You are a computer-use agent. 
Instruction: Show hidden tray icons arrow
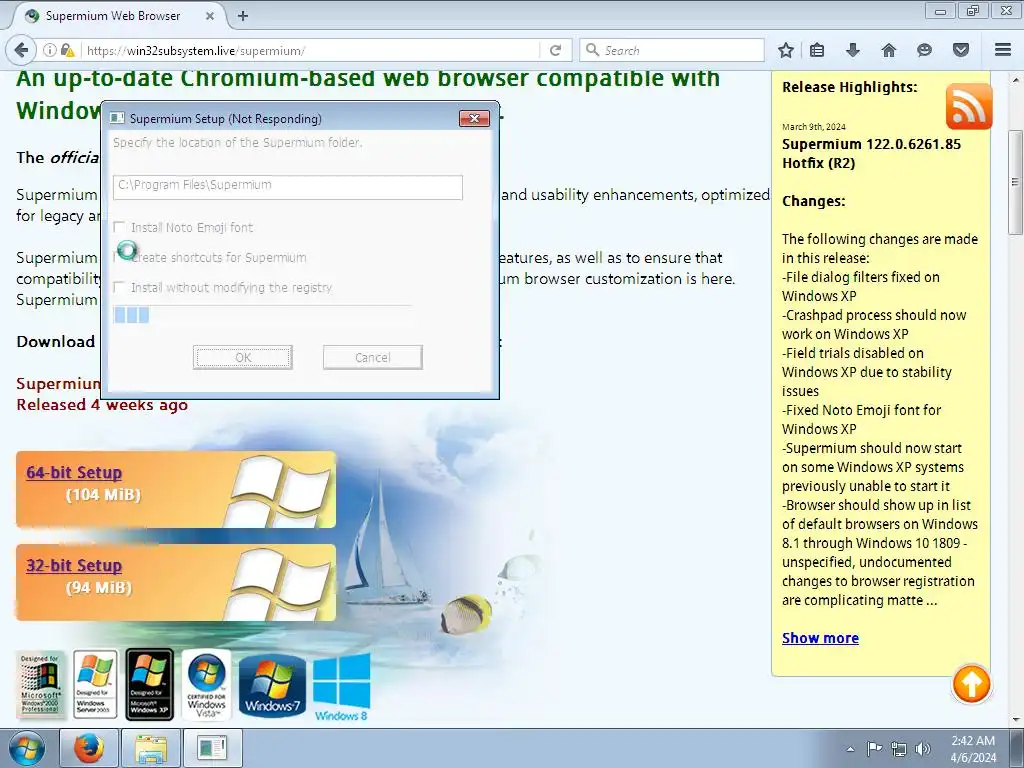[x=850, y=749]
